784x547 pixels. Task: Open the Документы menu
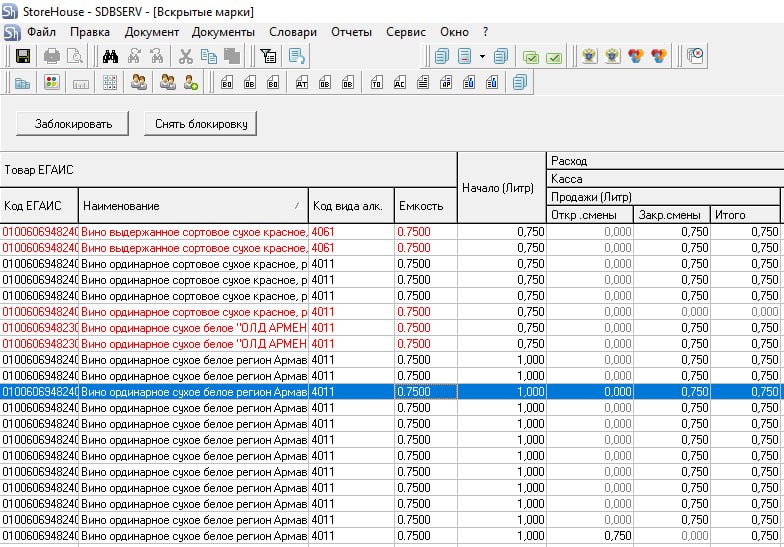click(x=223, y=32)
